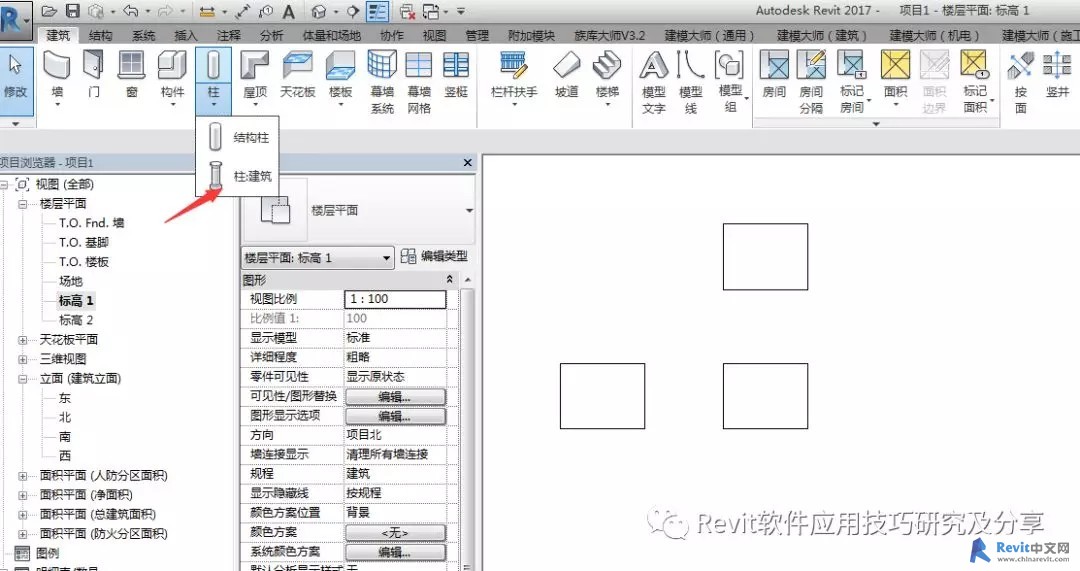Switch to the 视图 ribbon tab
The width and height of the screenshot is (1080, 571).
pos(434,35)
